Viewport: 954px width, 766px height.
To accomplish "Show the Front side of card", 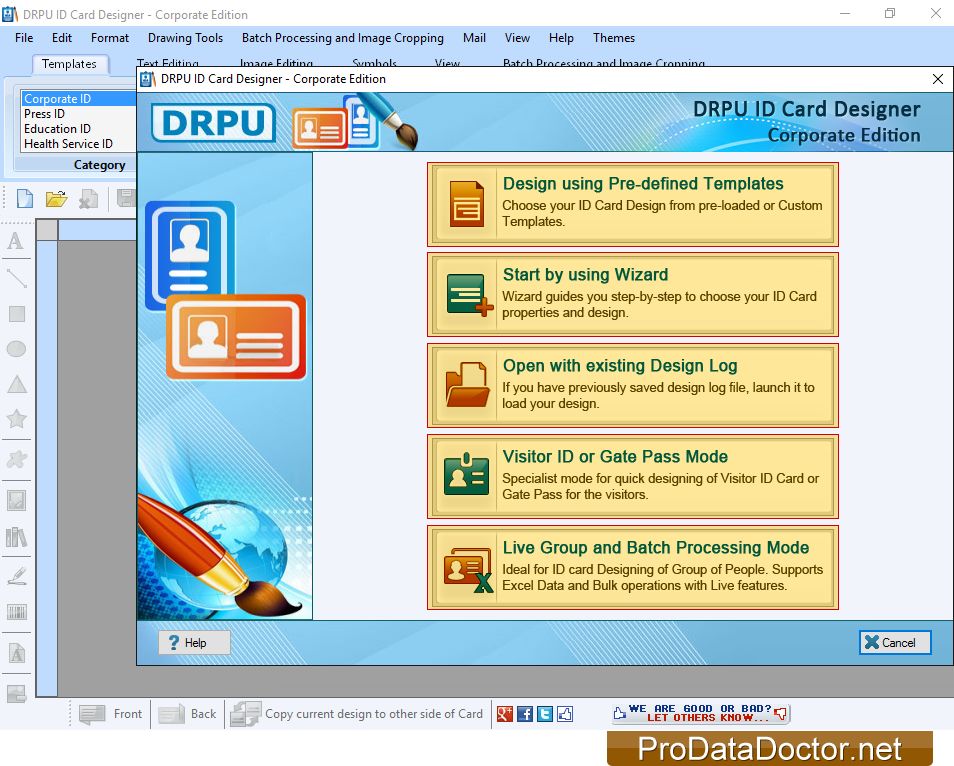I will pos(110,714).
